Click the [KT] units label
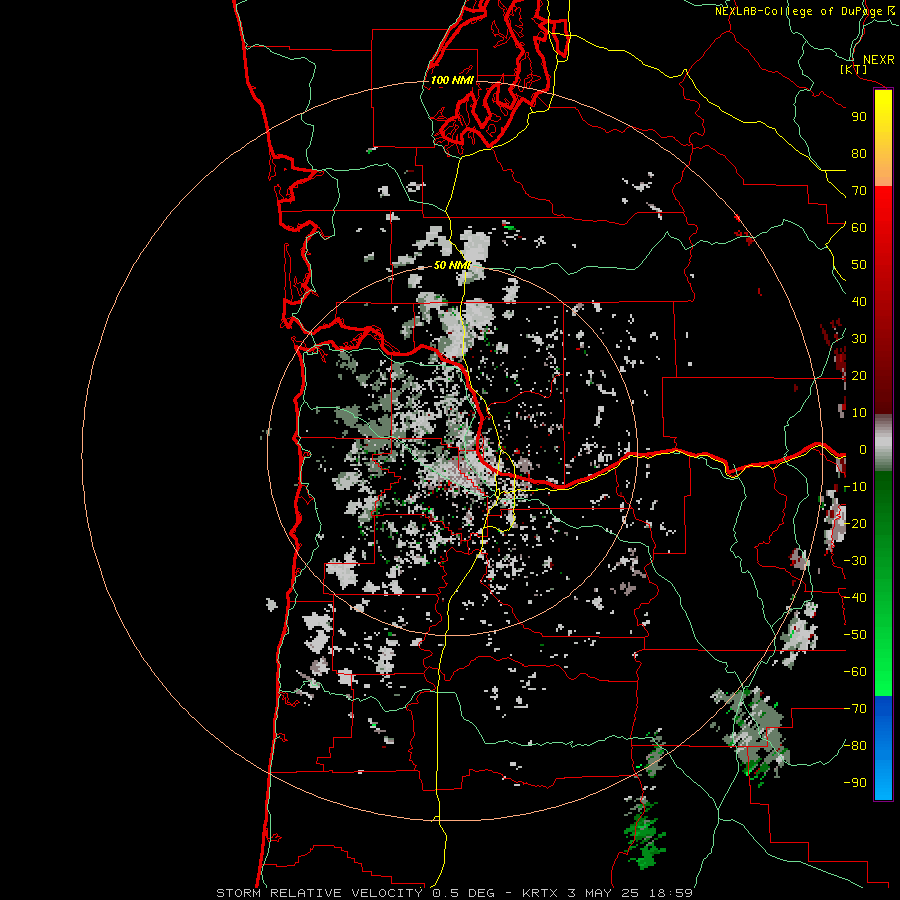 click(854, 69)
